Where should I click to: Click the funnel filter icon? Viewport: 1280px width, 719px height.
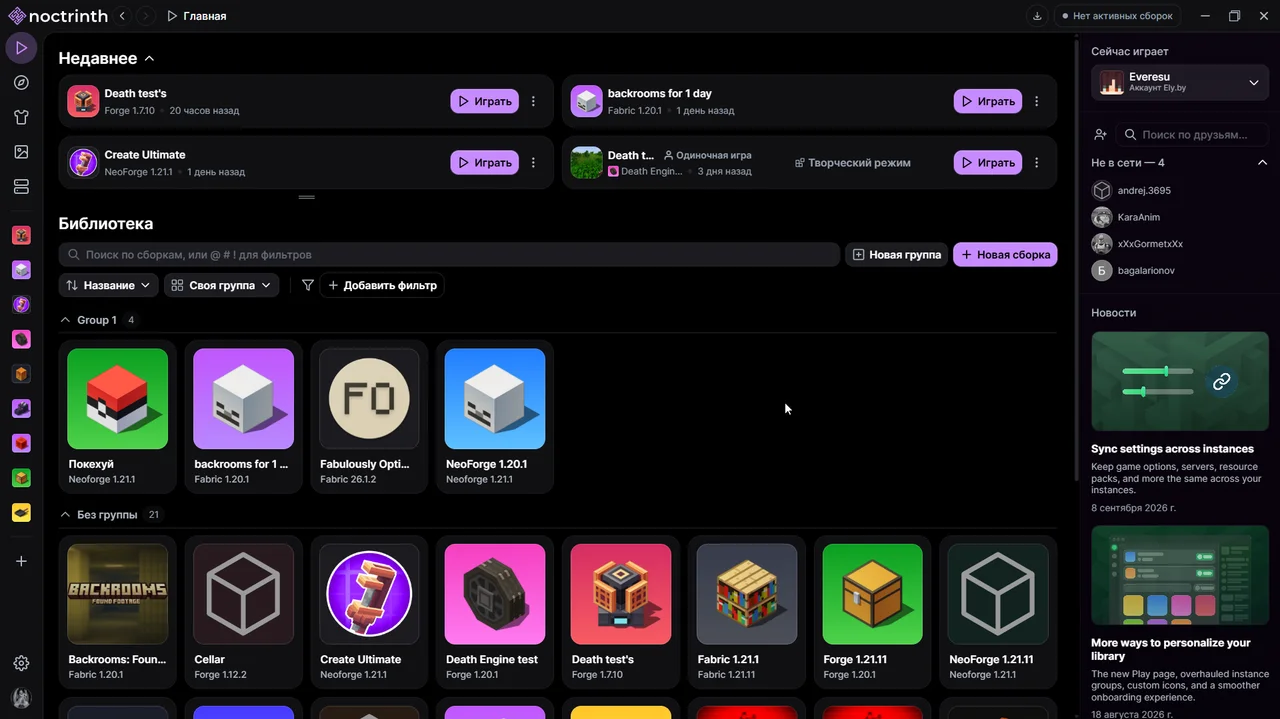[308, 285]
